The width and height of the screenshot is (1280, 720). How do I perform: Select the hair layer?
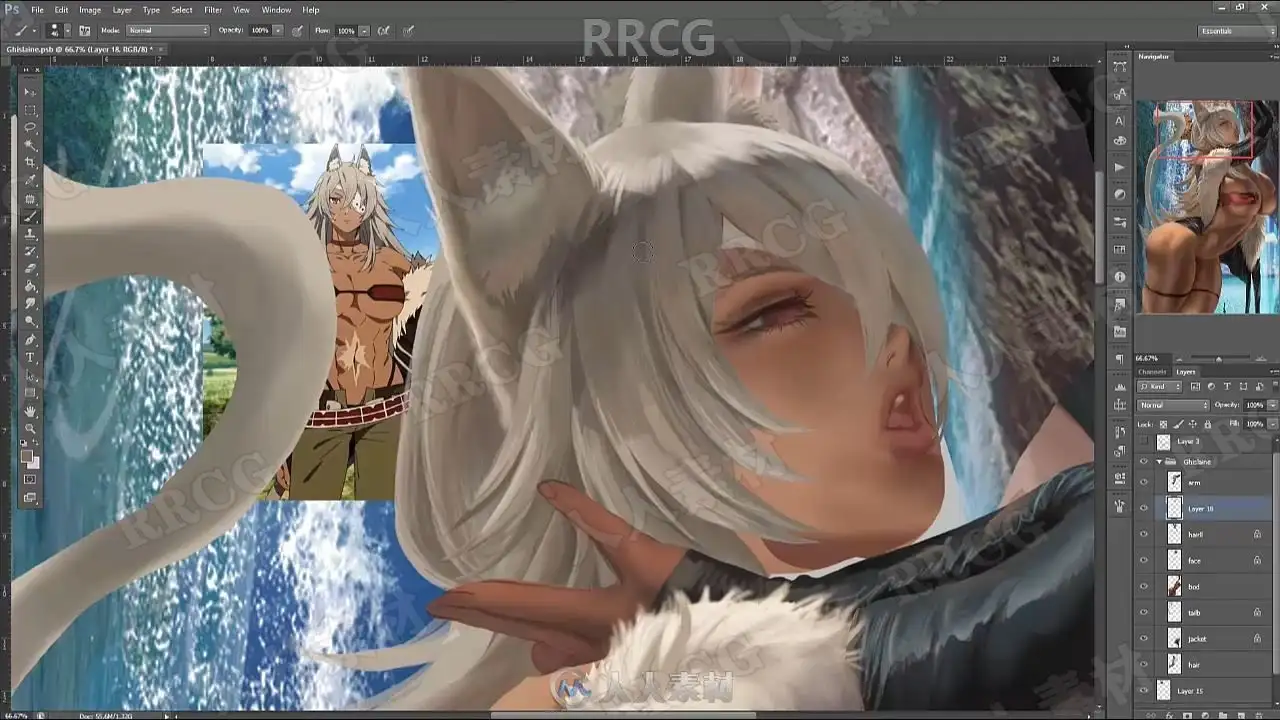click(1214, 665)
